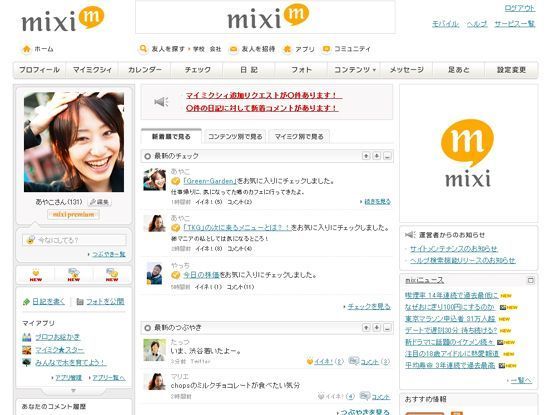
Task: Open the カレンダー menu item
Action: coord(145,70)
